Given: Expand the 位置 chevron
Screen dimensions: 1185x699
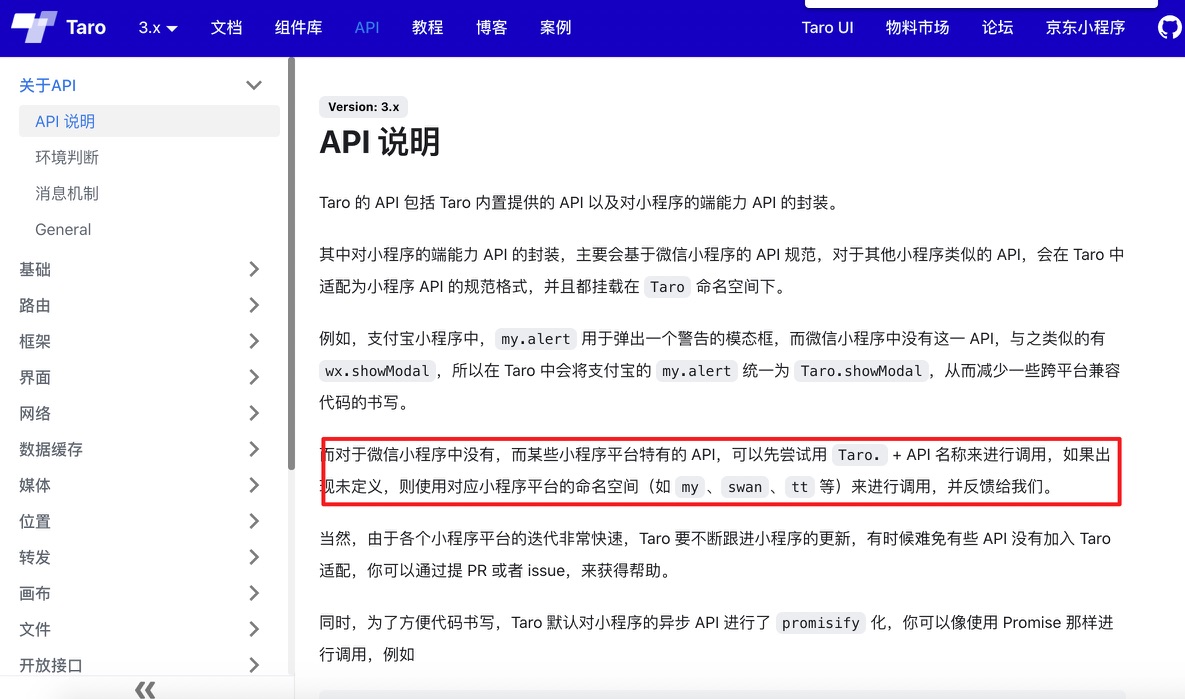Looking at the screenshot, I should 254,521.
